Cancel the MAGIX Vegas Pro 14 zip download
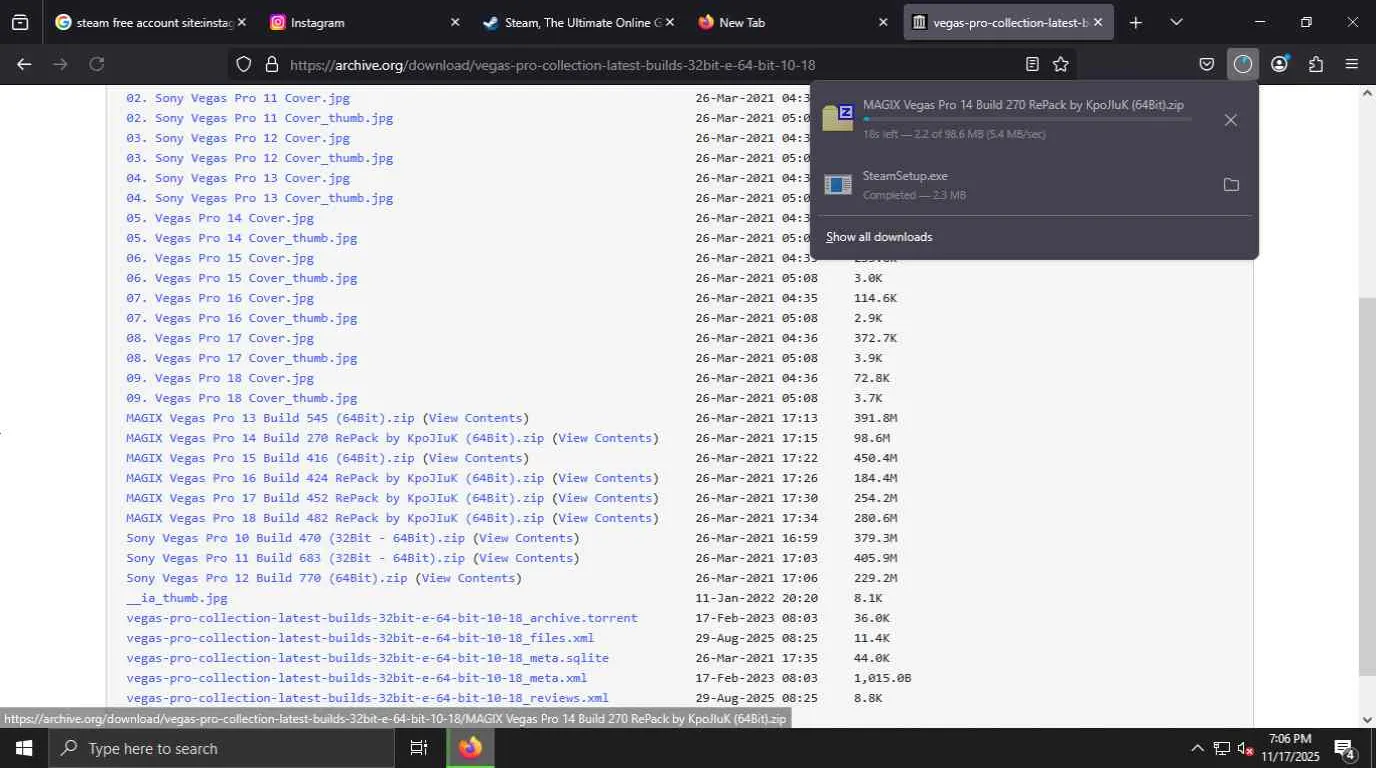 coord(1231,120)
